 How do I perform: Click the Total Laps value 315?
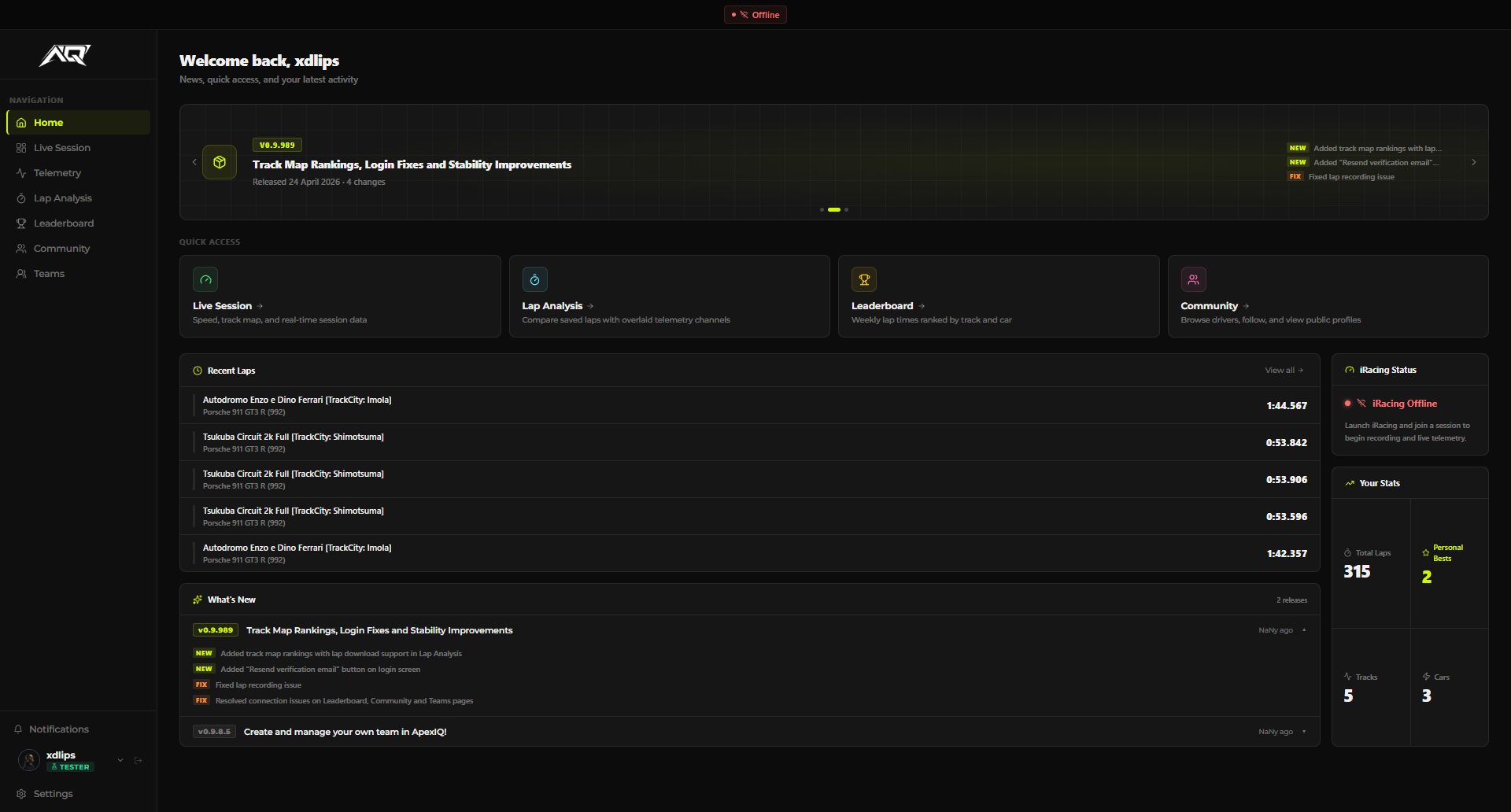point(1357,572)
